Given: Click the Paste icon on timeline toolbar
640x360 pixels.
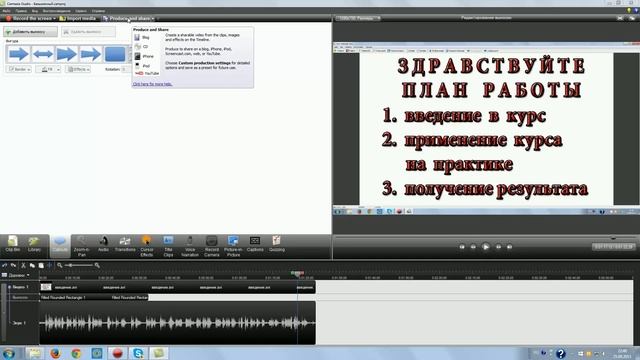Looking at the screenshot, I should [41, 265].
